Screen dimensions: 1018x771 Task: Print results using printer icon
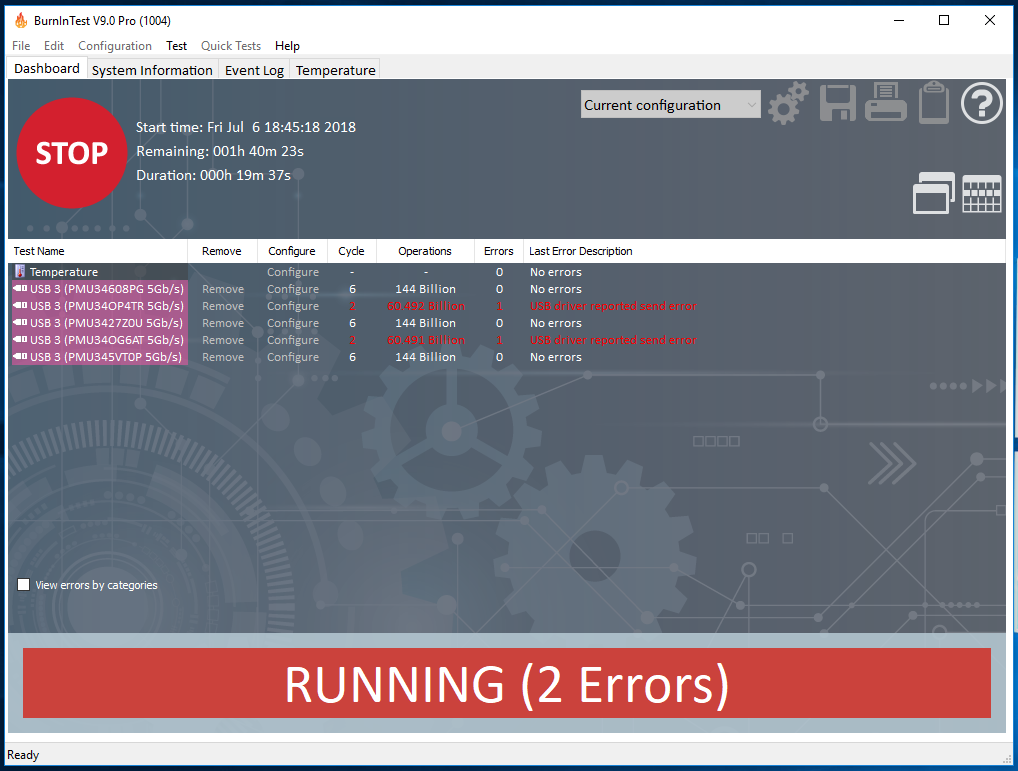pos(886,102)
